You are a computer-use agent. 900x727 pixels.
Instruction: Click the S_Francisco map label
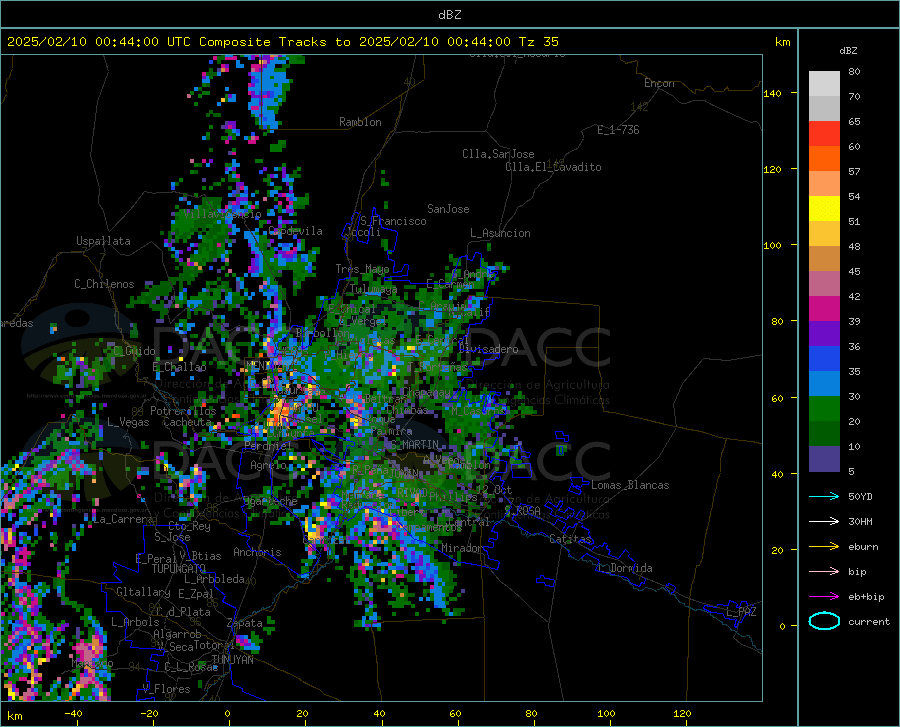coord(394,221)
